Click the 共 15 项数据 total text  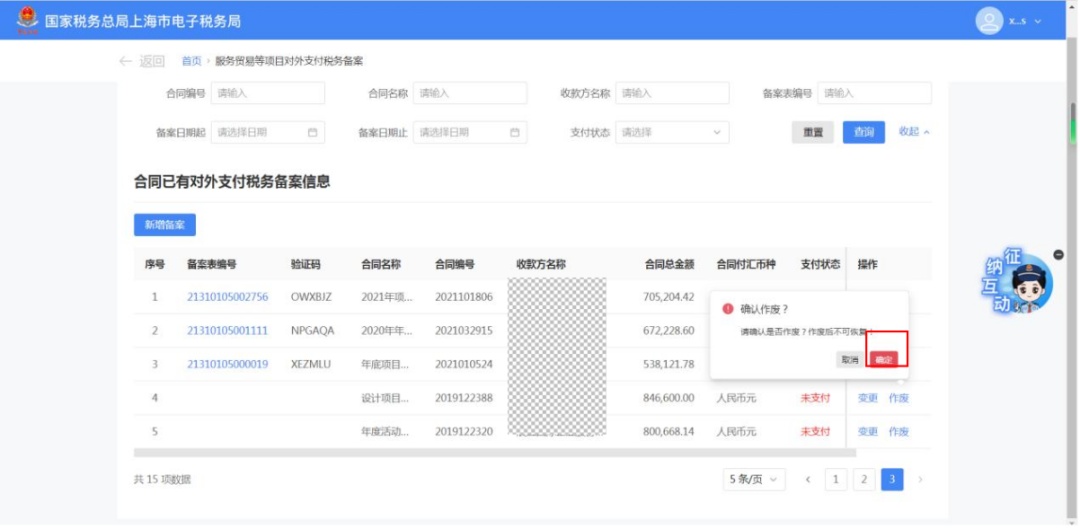(x=162, y=479)
